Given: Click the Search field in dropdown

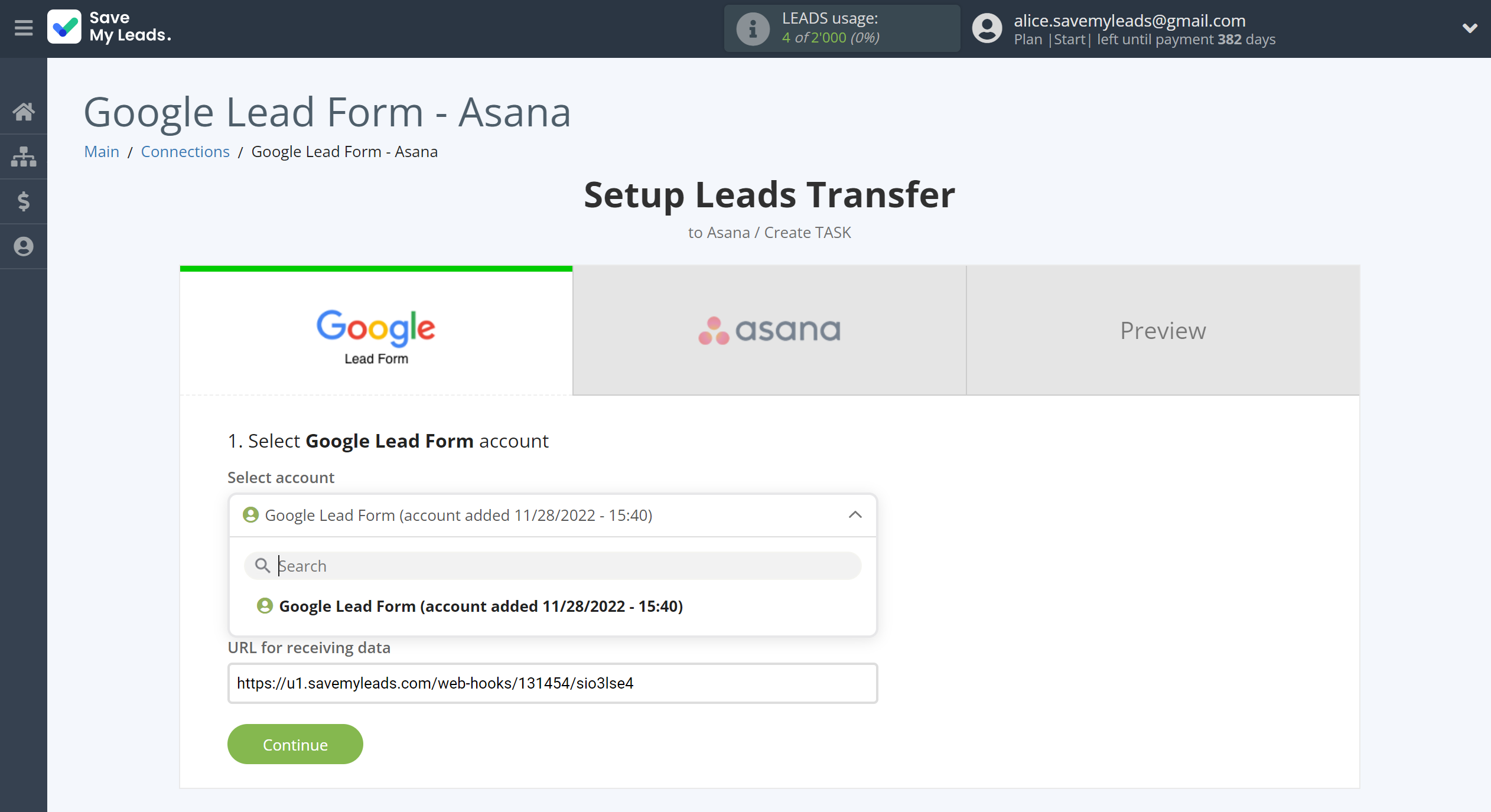Looking at the screenshot, I should point(552,566).
